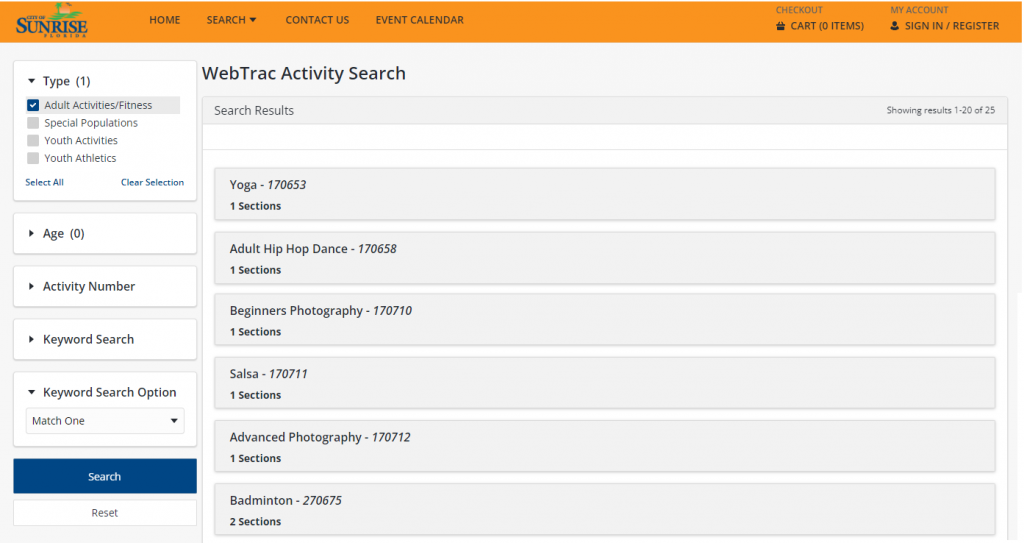This screenshot has height=543, width=1024.
Task: Click the Reset button
Action: pos(104,513)
